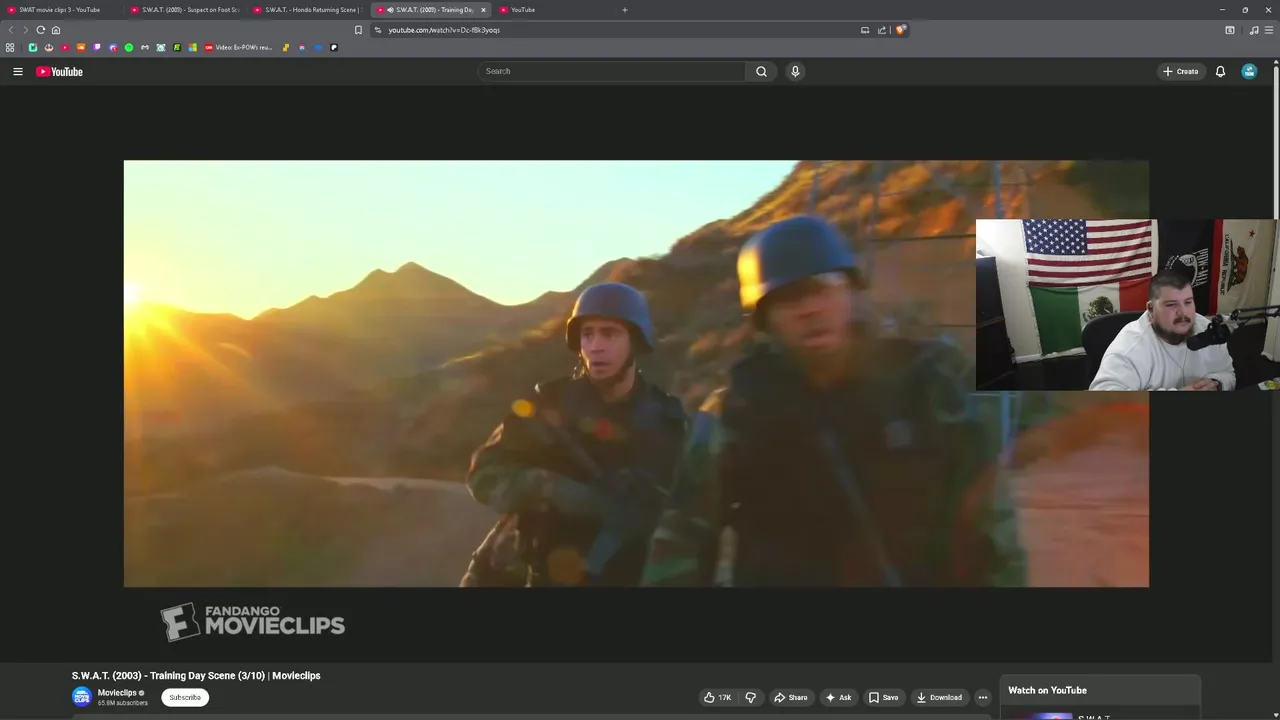Image resolution: width=1280 pixels, height=720 pixels.
Task: Click the webcam overlay thumbnail
Action: click(1127, 305)
